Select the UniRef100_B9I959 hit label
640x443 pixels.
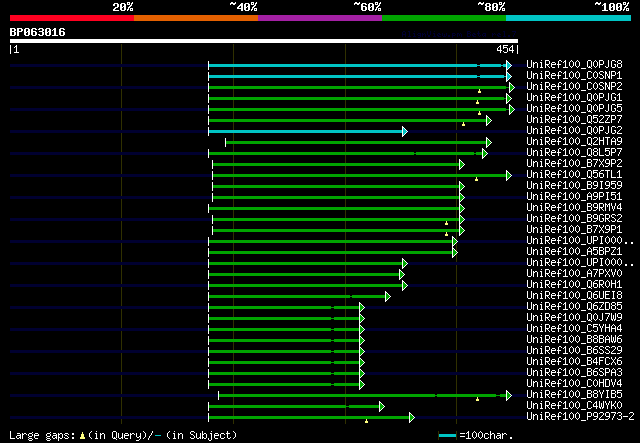pos(574,185)
